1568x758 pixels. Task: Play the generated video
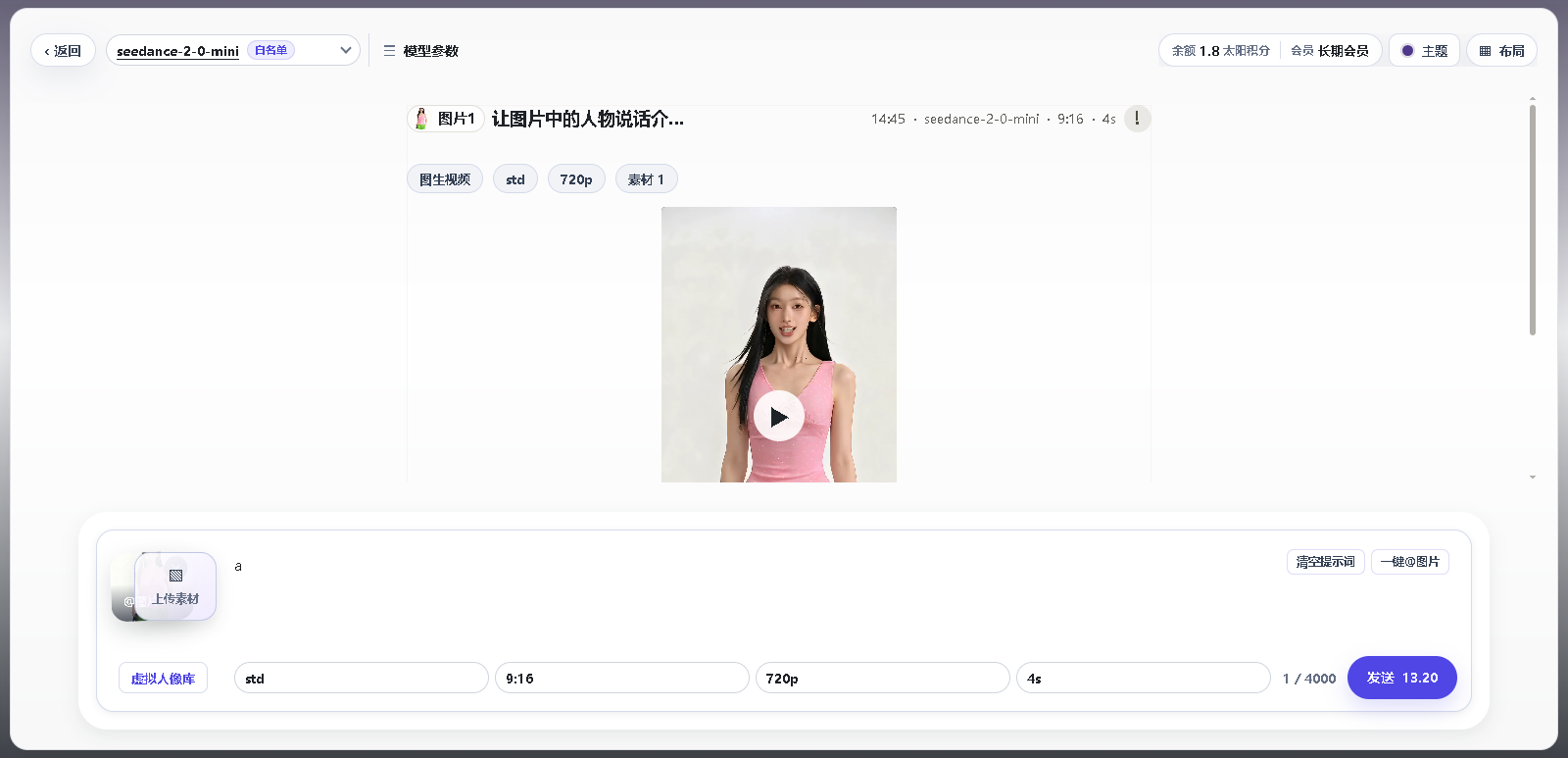point(779,417)
